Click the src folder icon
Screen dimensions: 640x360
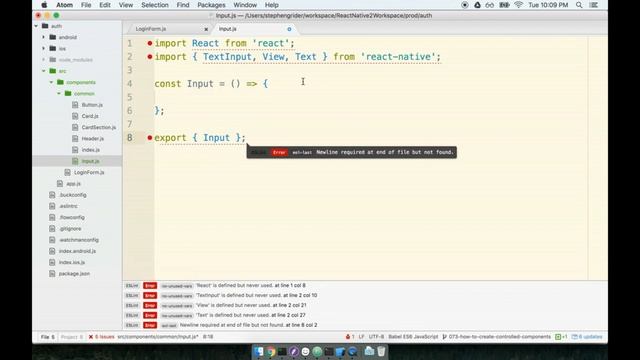point(53,71)
